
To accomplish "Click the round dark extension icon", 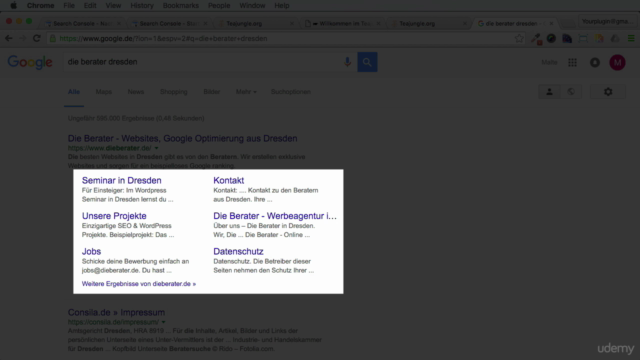I will pyautogui.click(x=551, y=38).
